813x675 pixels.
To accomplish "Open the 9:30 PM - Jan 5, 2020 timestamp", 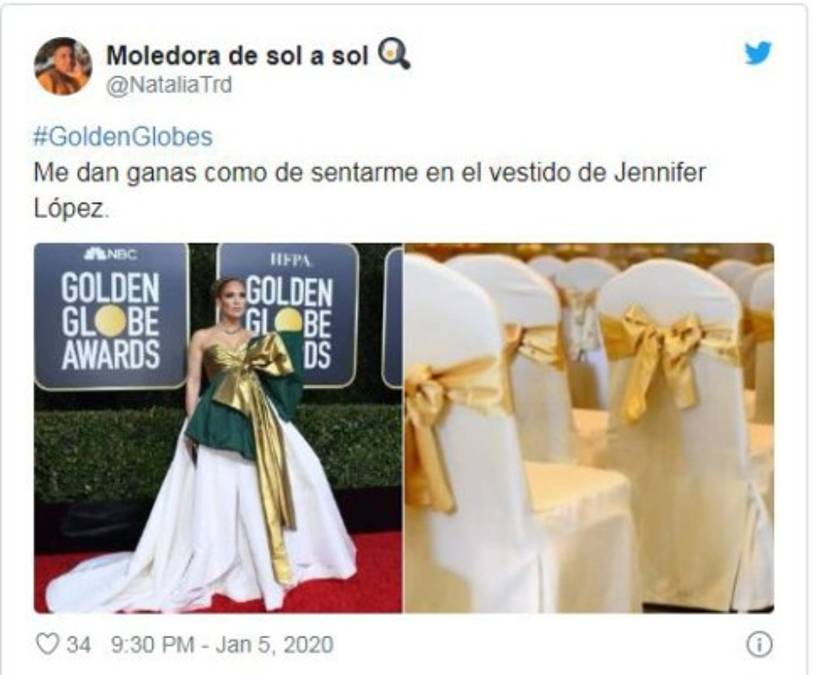I will [222, 644].
